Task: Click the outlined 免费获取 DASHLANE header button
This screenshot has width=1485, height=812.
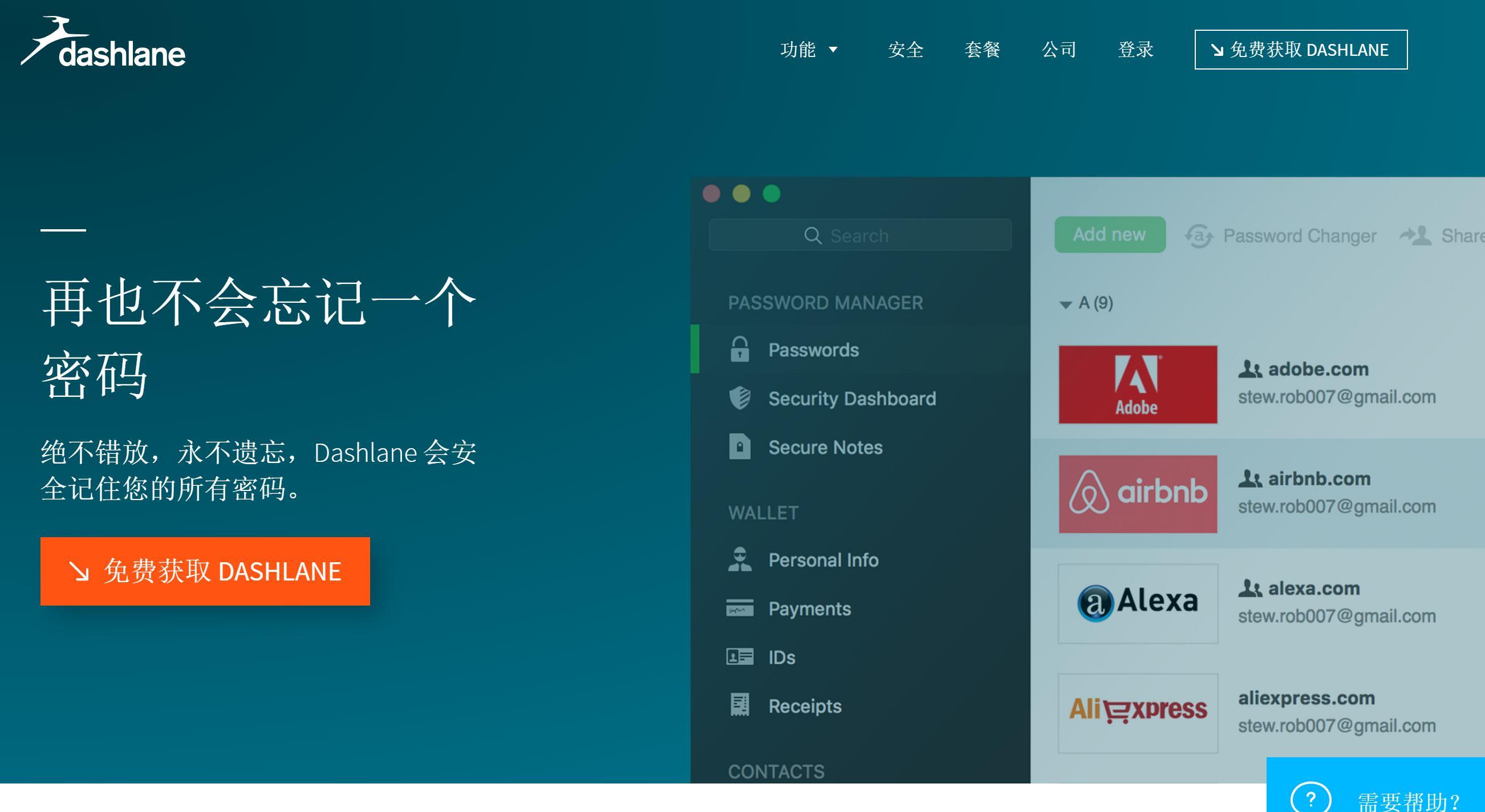Action: click(x=1301, y=50)
